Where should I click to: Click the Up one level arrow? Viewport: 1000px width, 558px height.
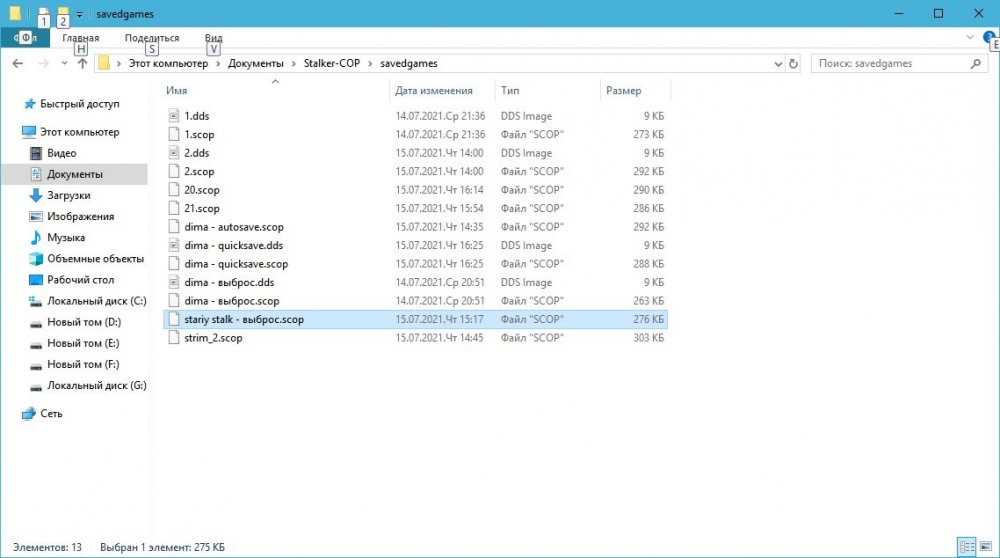82,63
